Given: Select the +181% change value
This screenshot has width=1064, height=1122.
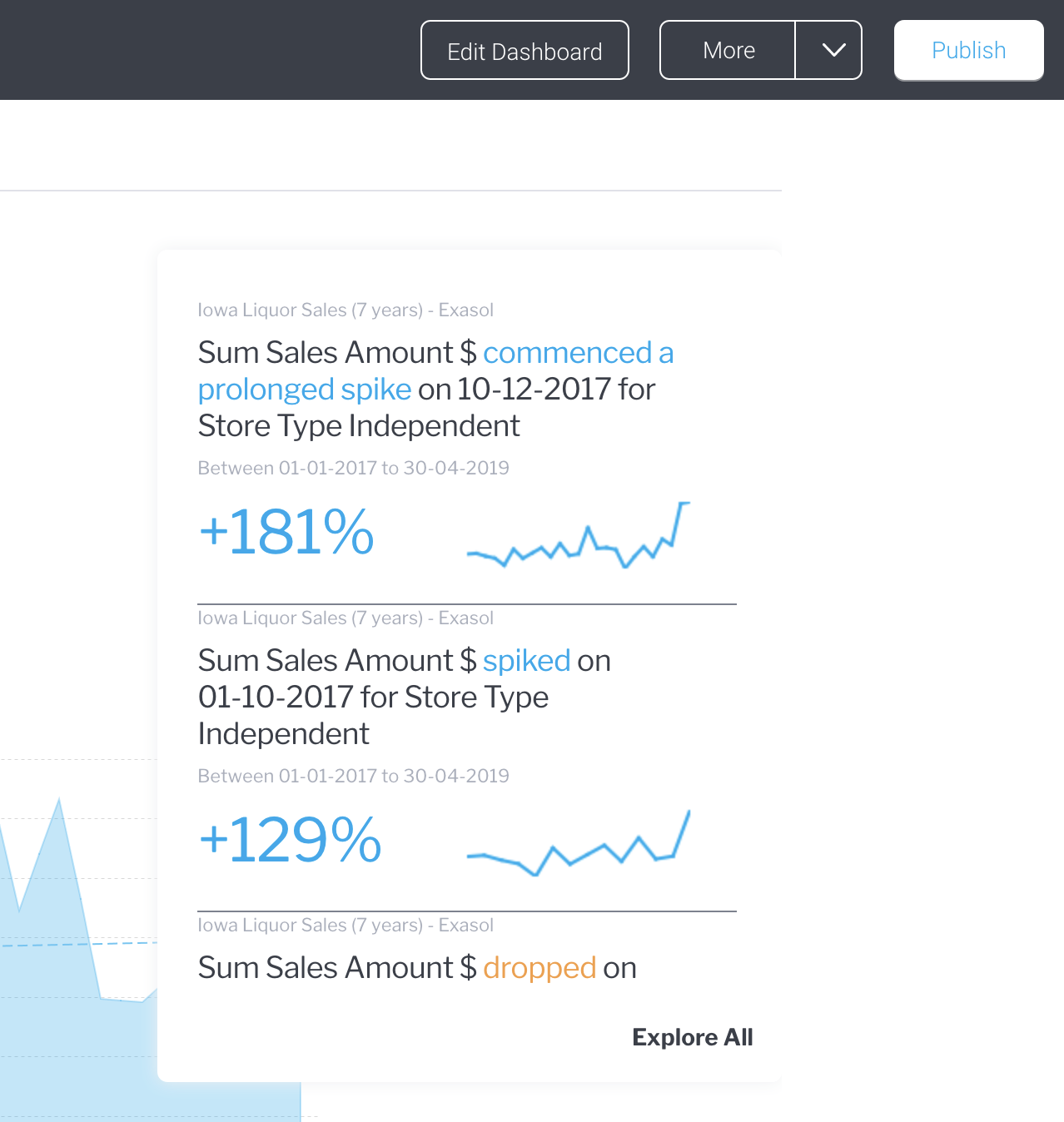Looking at the screenshot, I should (286, 532).
